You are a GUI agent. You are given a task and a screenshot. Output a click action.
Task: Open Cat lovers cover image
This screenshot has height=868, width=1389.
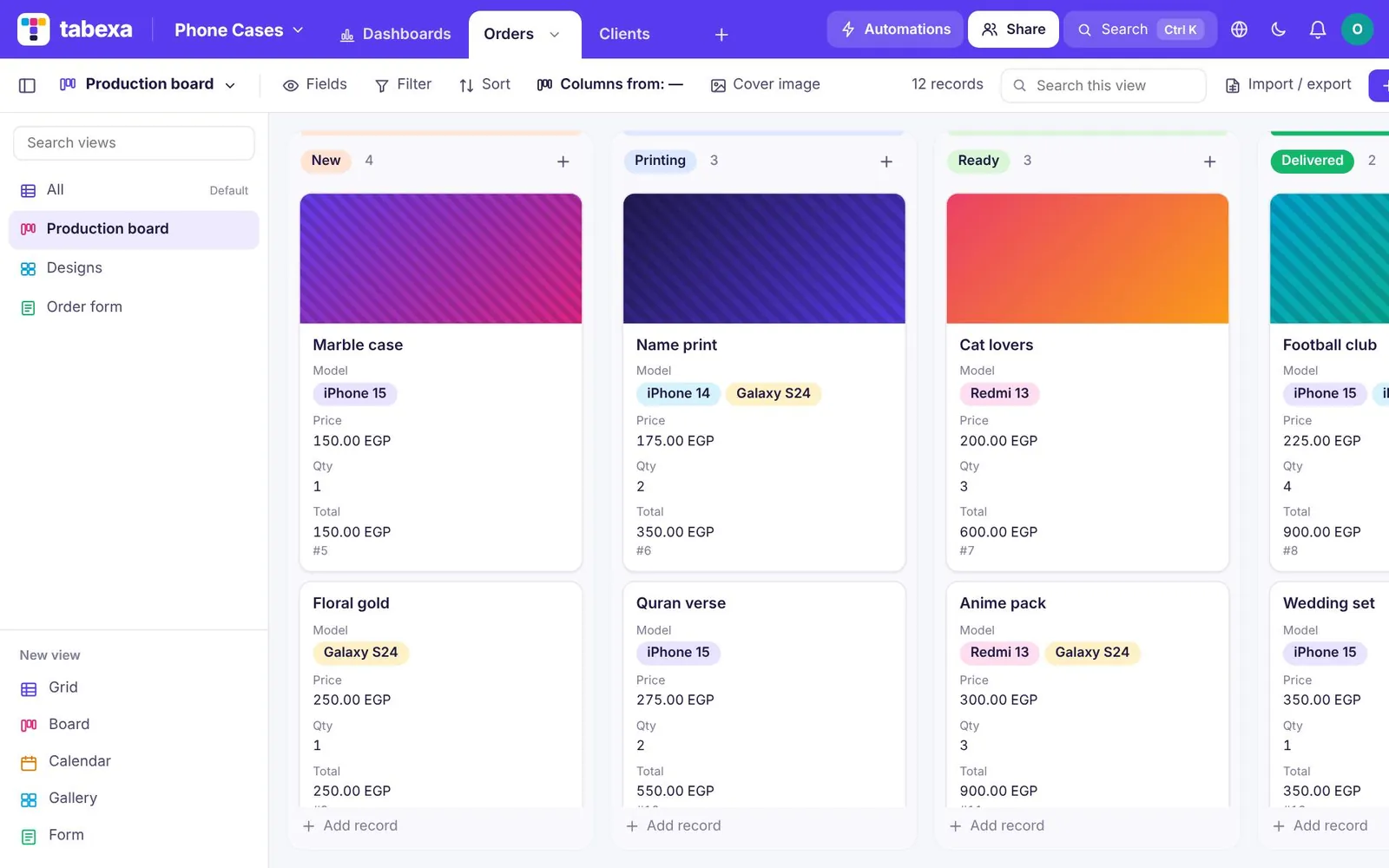[1087, 259]
